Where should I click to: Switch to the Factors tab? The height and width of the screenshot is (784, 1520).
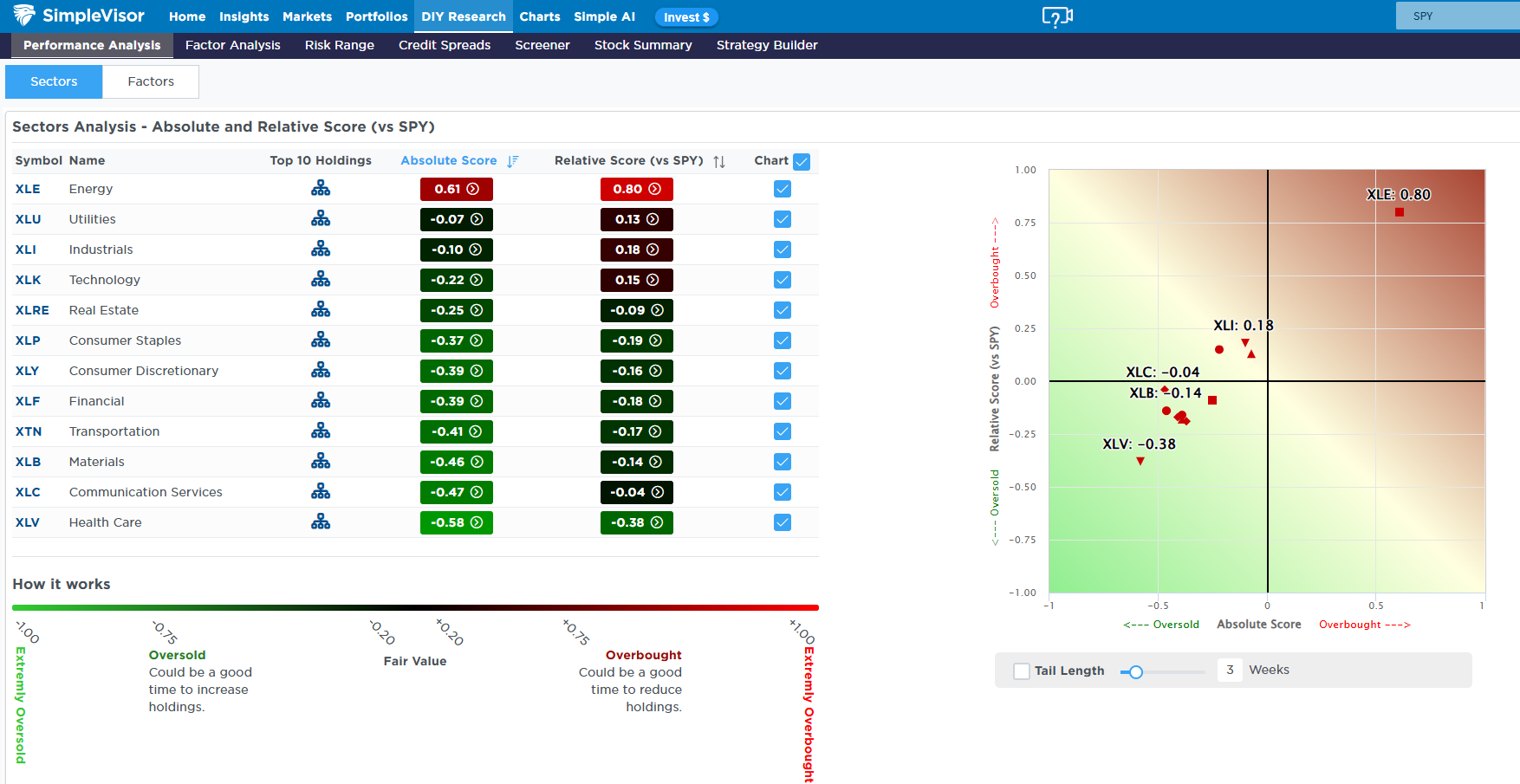click(151, 81)
